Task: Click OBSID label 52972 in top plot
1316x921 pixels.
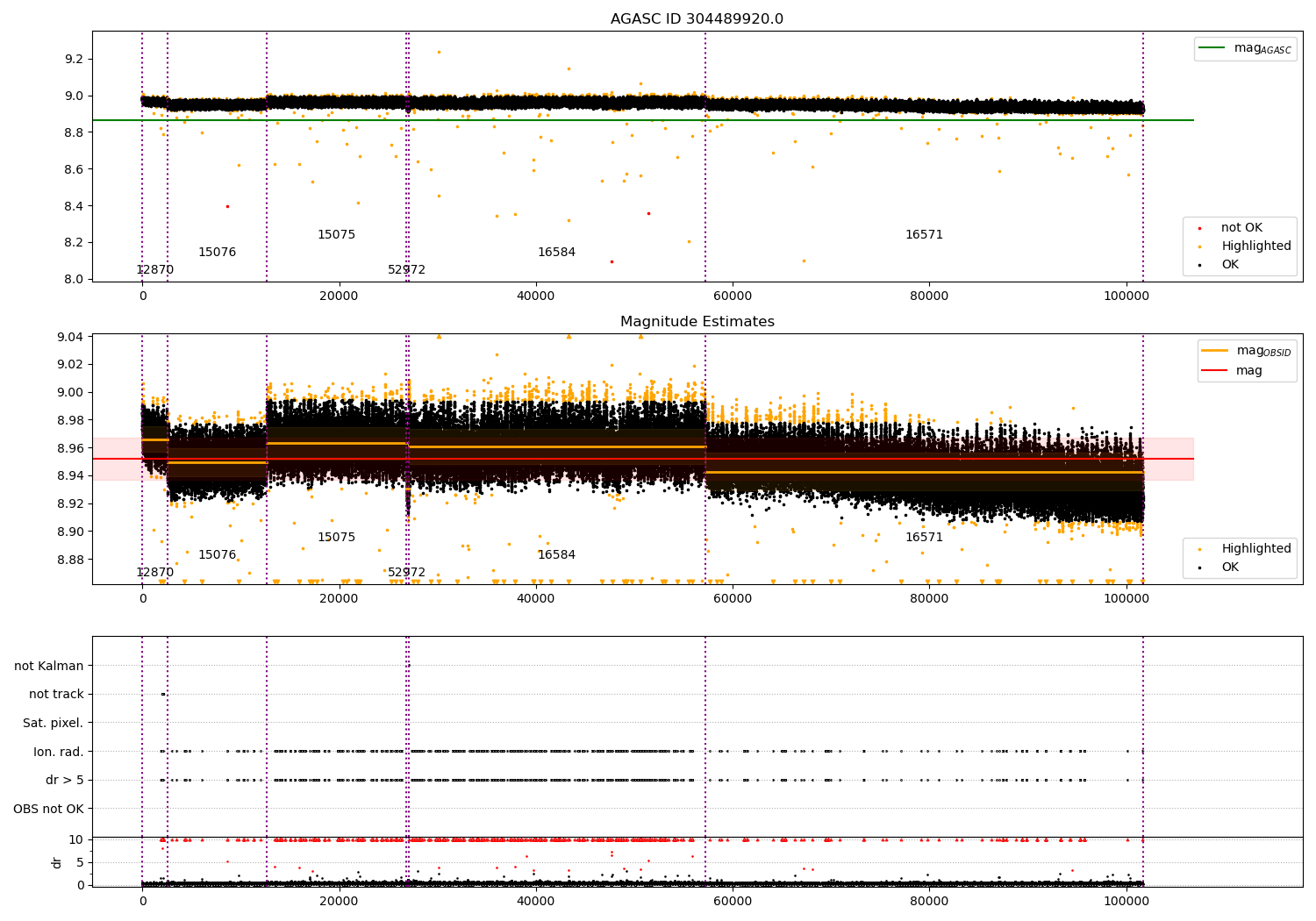Action: [406, 270]
